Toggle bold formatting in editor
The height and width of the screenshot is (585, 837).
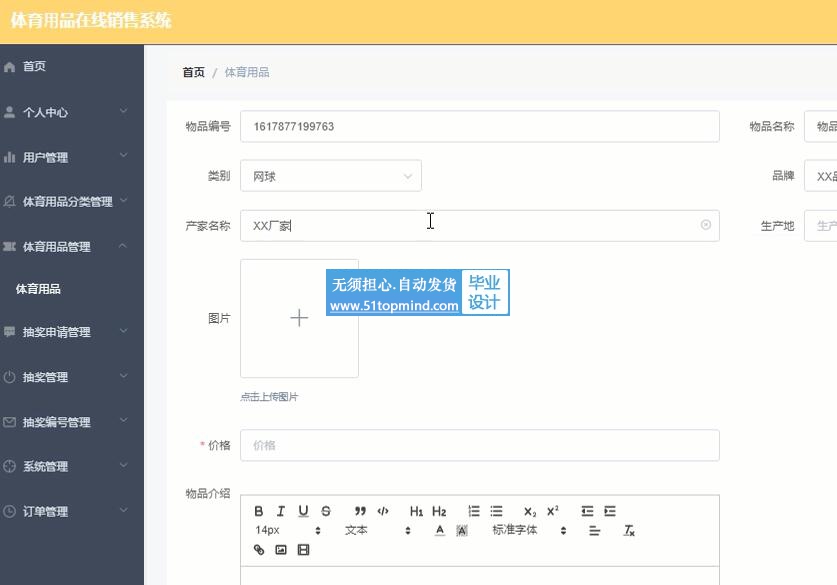(x=259, y=511)
